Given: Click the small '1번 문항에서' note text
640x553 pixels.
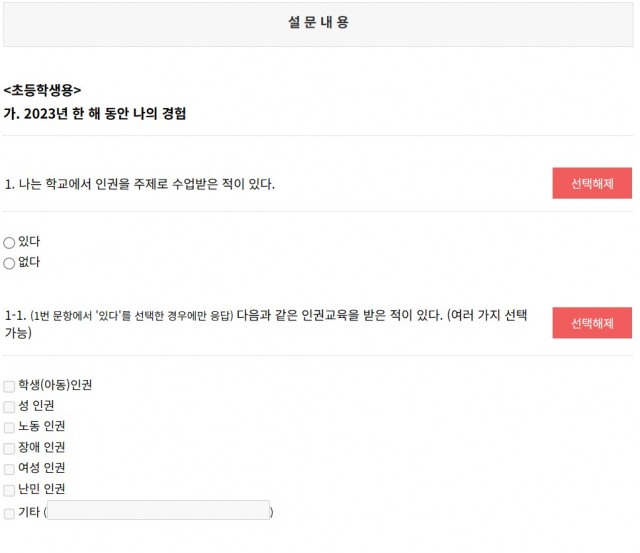Looking at the screenshot, I should click(x=130, y=316).
